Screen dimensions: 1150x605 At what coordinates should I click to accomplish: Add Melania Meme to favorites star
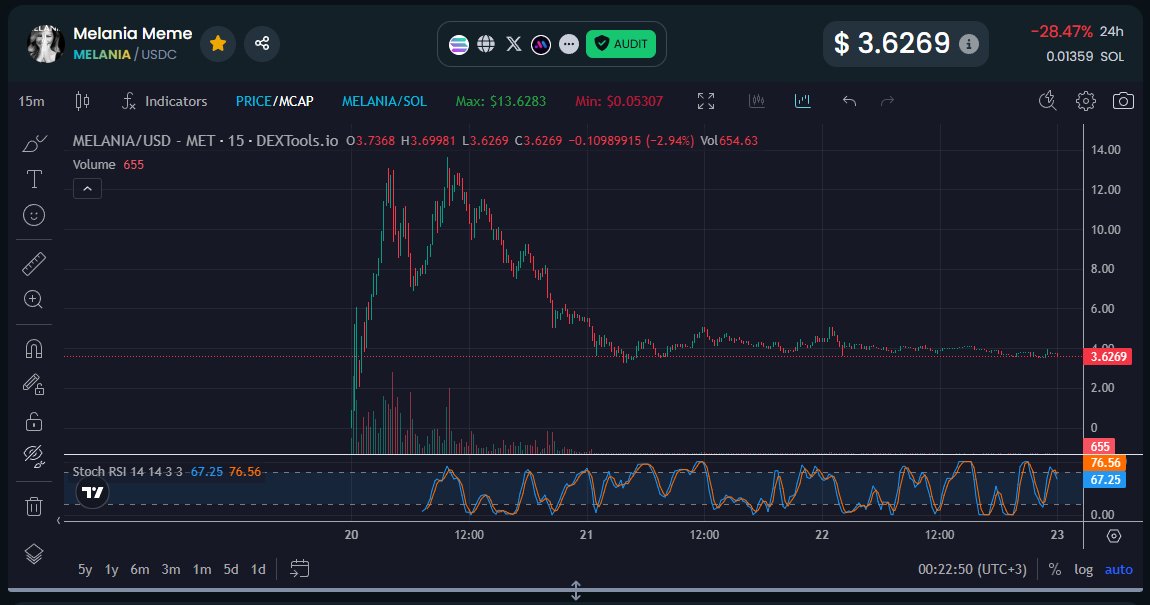tap(218, 43)
